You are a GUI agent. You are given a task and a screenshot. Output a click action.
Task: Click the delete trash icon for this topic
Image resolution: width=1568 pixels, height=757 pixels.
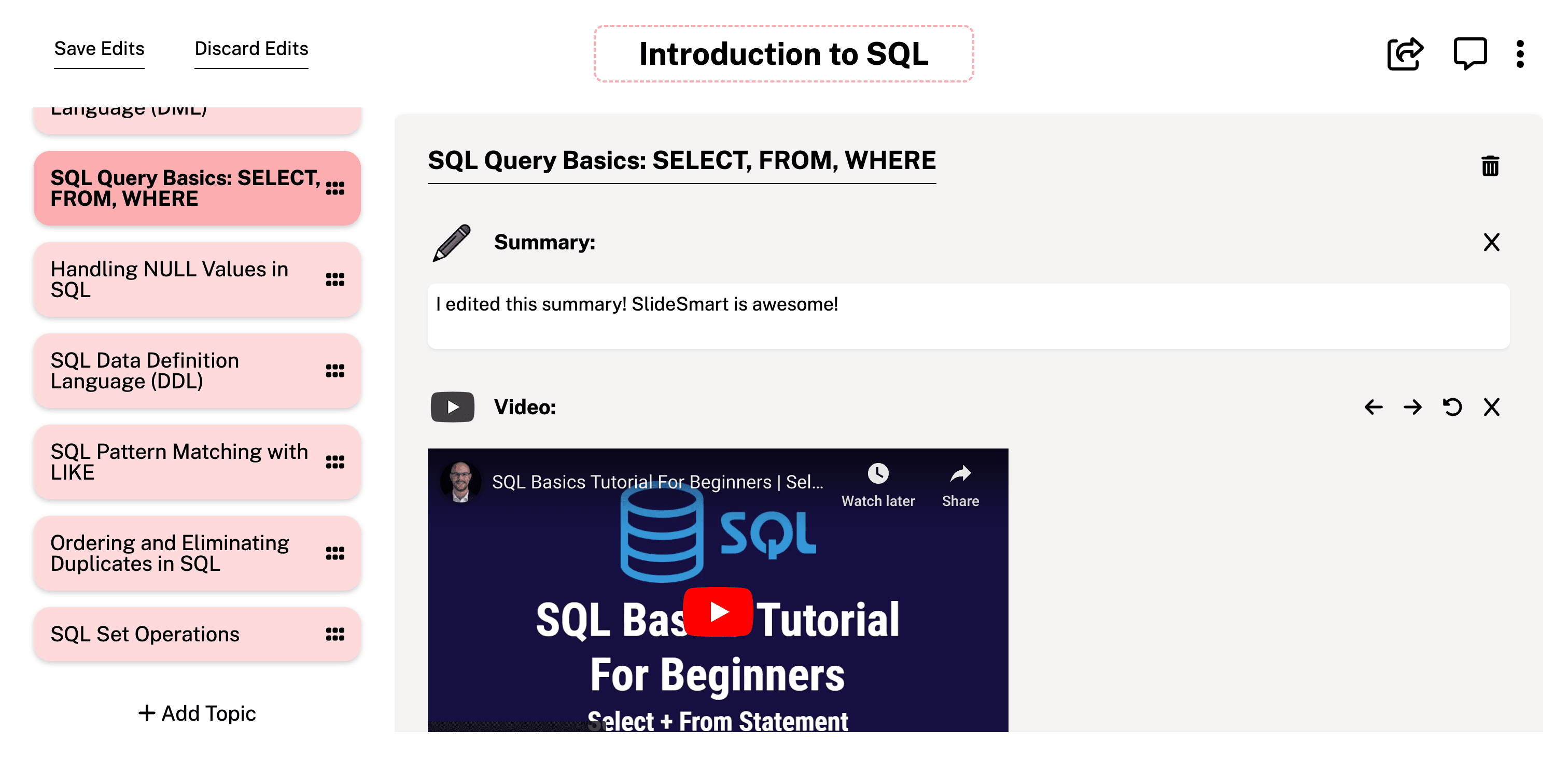1490,167
